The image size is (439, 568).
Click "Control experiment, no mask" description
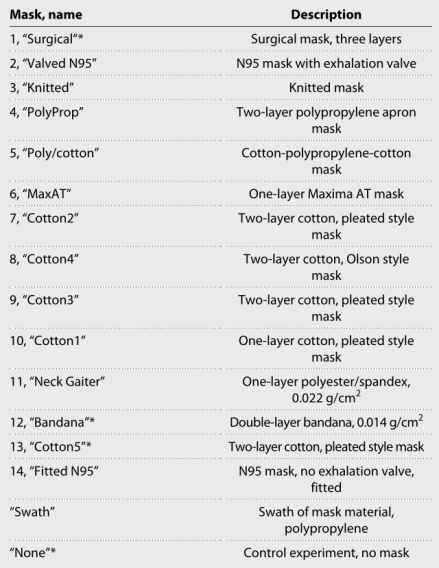click(x=326, y=553)
